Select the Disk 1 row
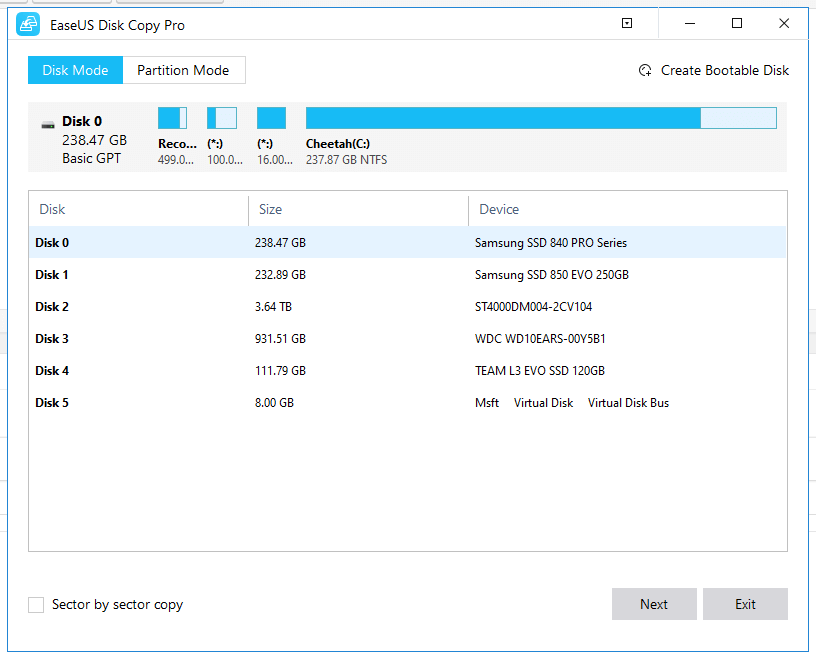 coord(407,275)
